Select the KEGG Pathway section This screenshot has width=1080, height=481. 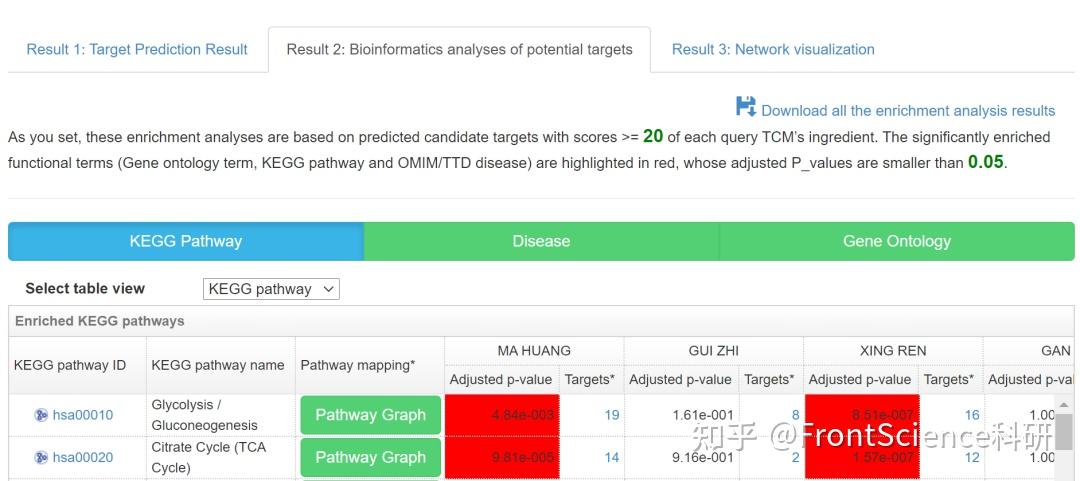(186, 241)
